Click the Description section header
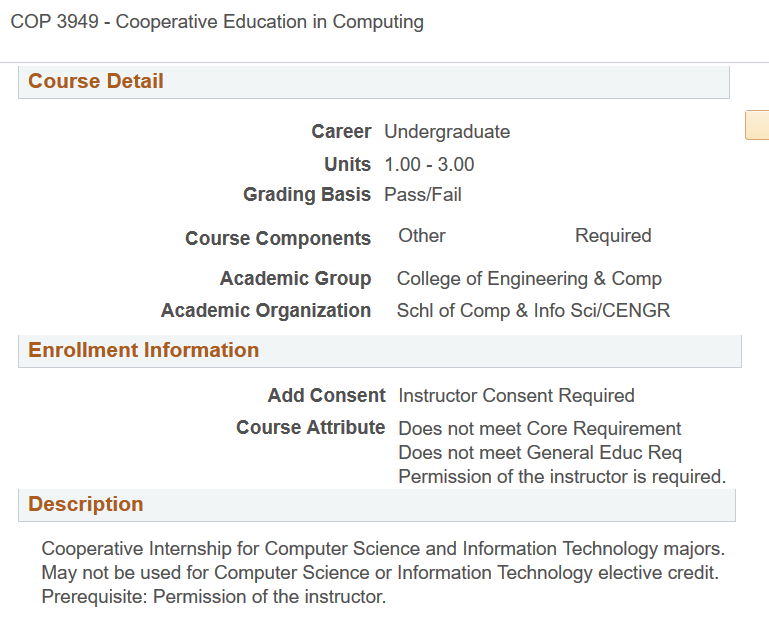Viewport: 769px width, 642px height. pos(86,504)
